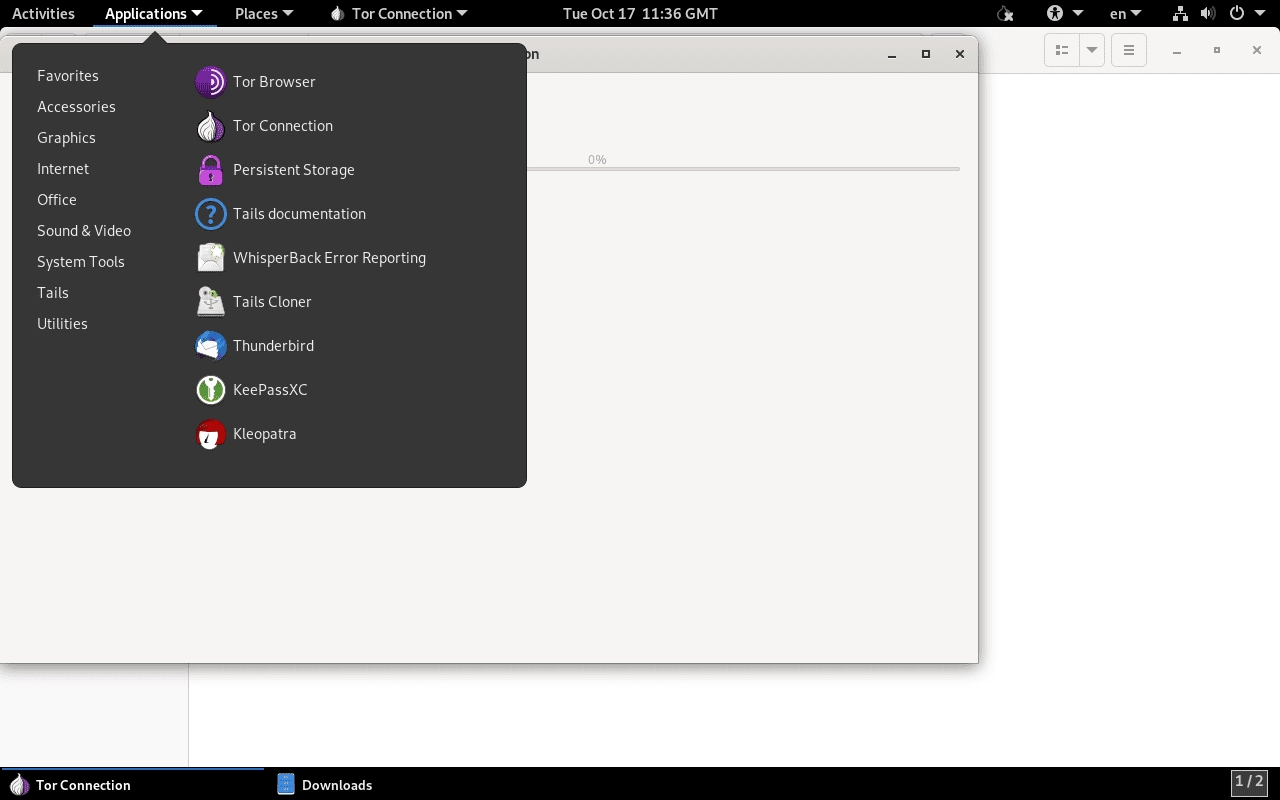Select the Internet category
Viewport: 1280px width, 800px height.
63,169
